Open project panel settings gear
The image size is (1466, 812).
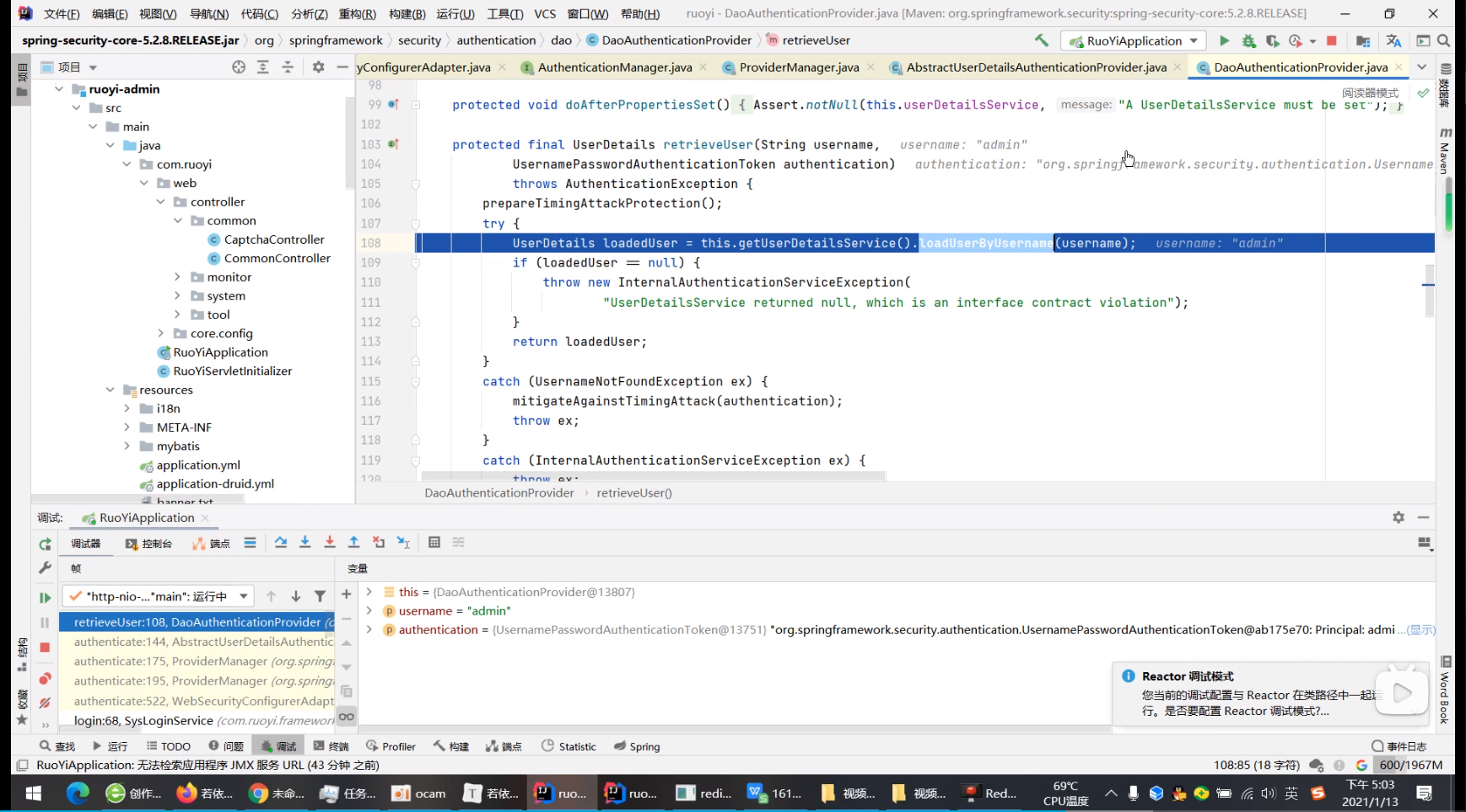tap(318, 67)
